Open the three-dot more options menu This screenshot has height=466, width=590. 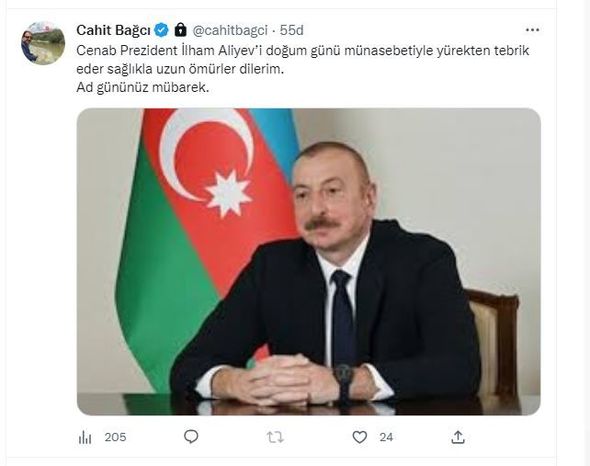tap(532, 30)
